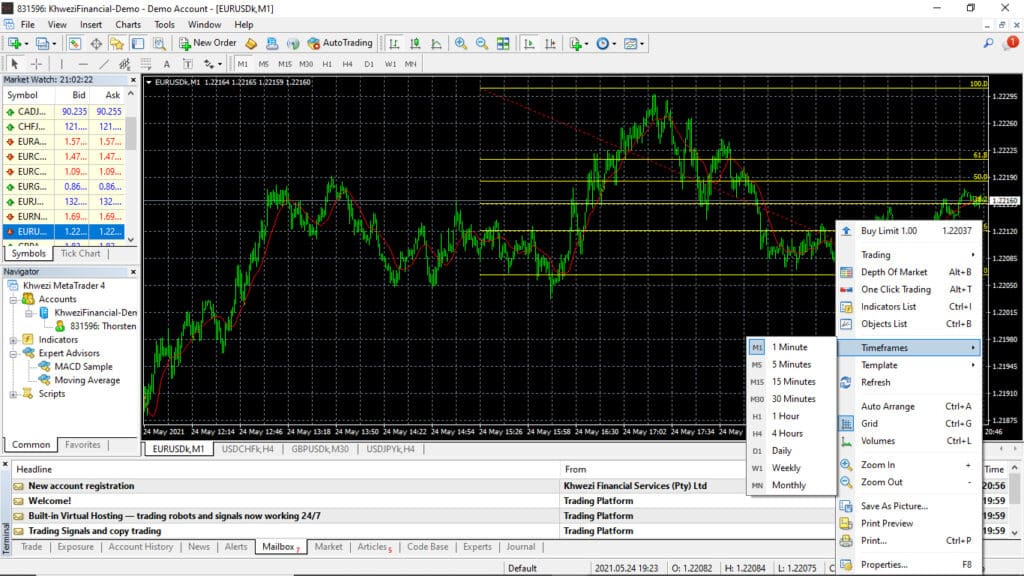Toggle the Chart Shift toolbar icon
The width and height of the screenshot is (1024, 576).
[x=550, y=44]
